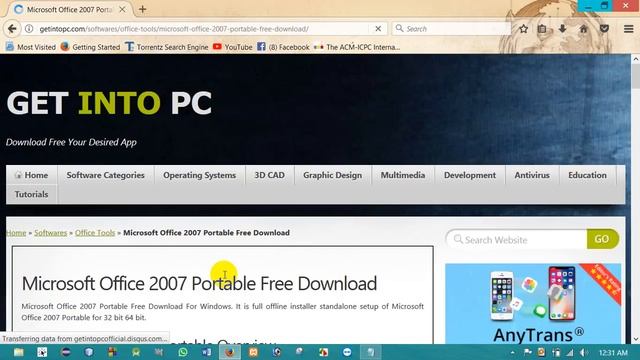Open the 12:31 AM taskbar clock
The width and height of the screenshot is (640, 360).
(613, 352)
